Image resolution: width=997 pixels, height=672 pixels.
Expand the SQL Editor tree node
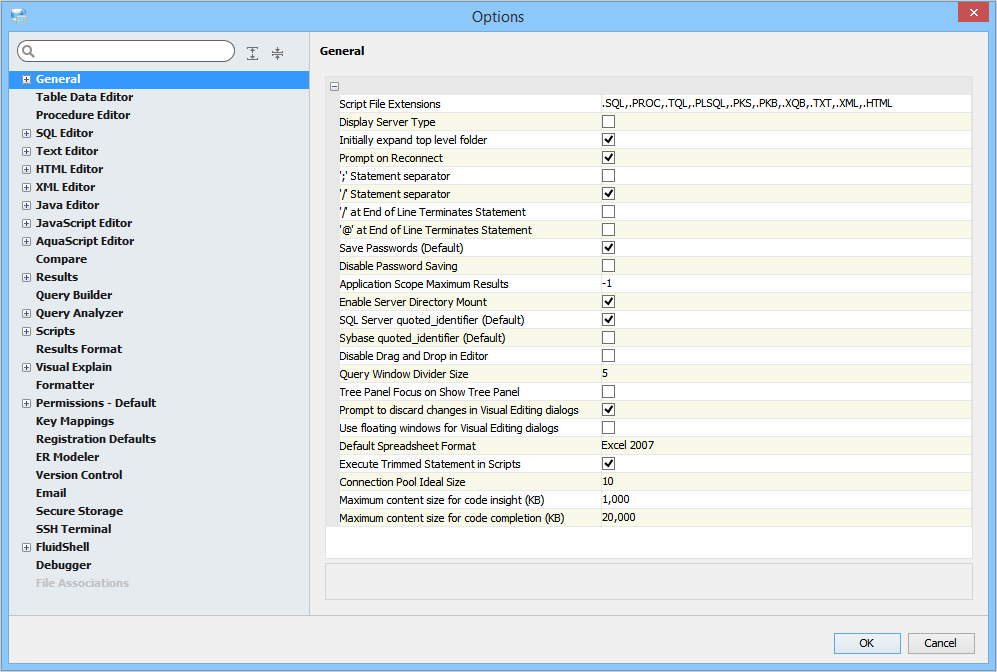(x=26, y=133)
